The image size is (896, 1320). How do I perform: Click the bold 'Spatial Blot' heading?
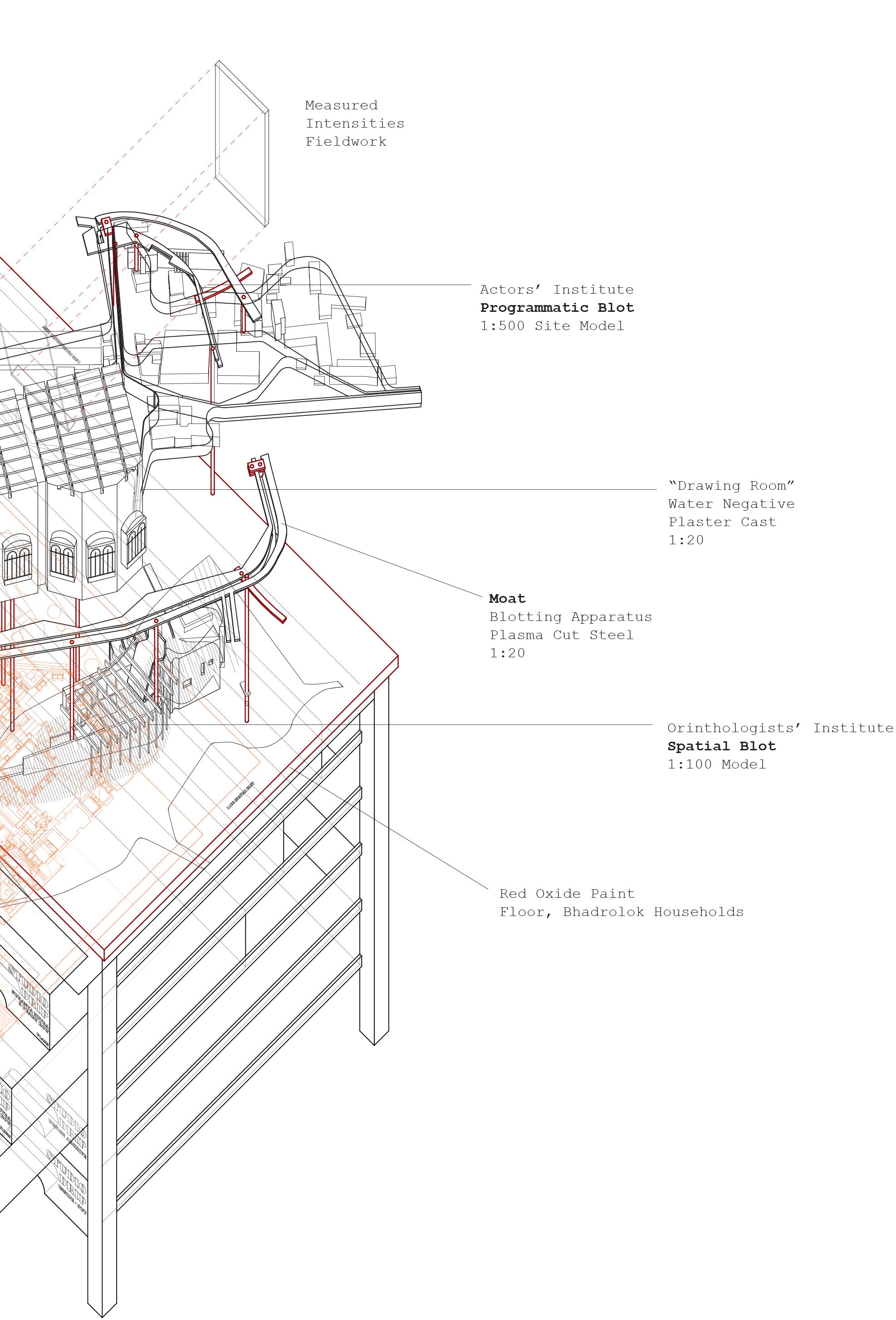721,746
